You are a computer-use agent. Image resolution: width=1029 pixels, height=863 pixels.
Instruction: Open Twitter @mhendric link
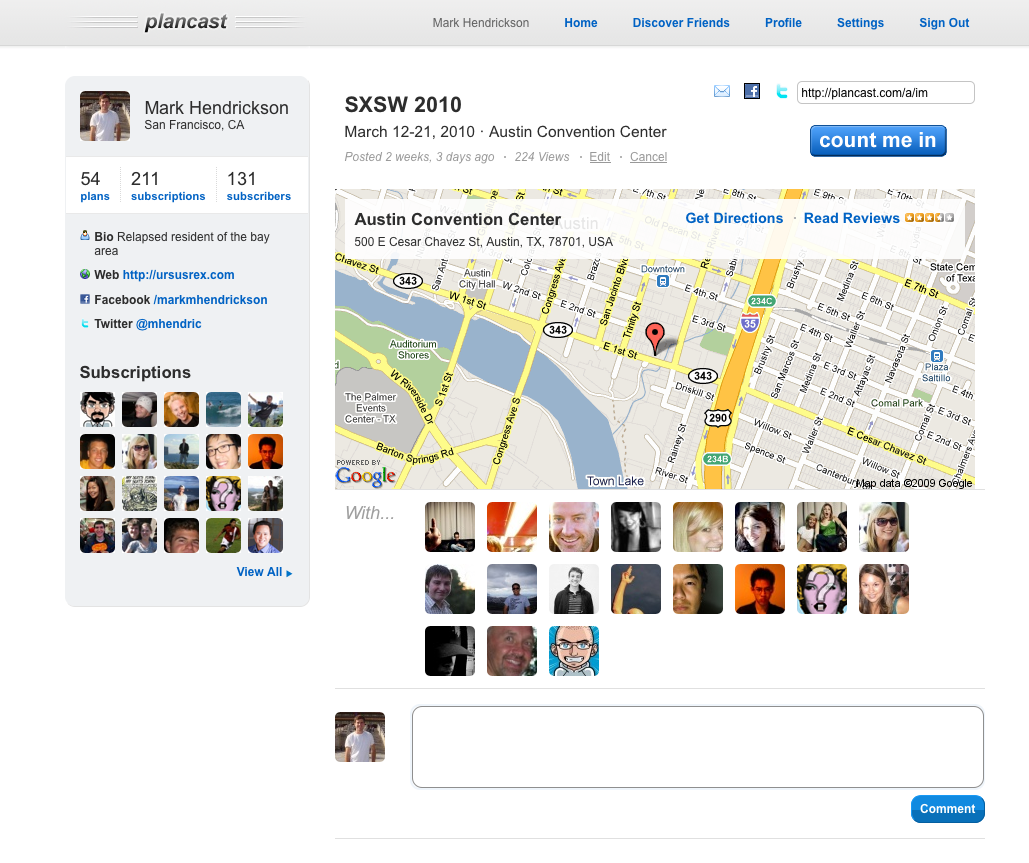click(168, 324)
